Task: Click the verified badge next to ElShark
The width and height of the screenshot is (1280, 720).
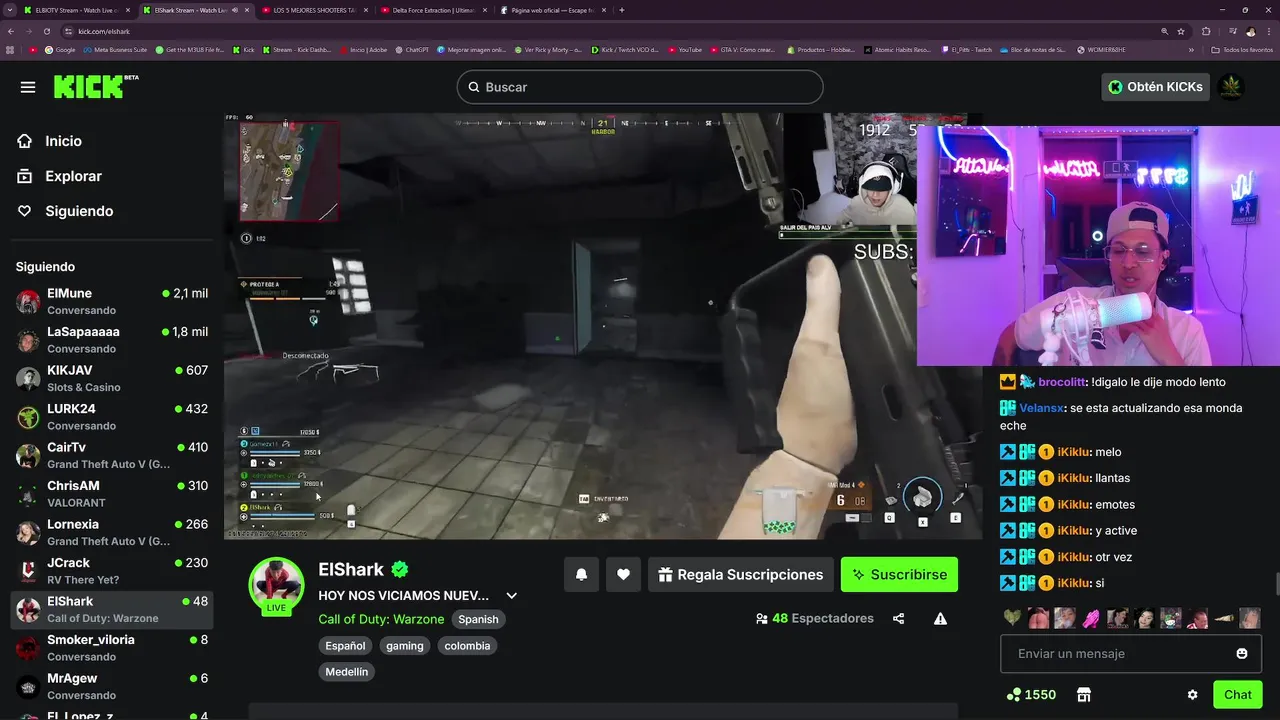Action: pos(400,570)
